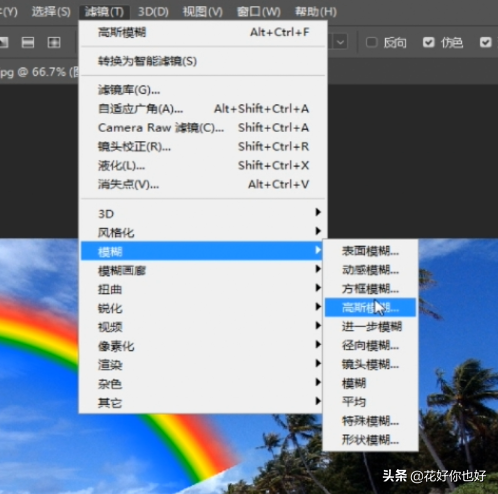Expand the 视频 submenu
Image resolution: width=498 pixels, height=494 pixels.
[x=203, y=327]
